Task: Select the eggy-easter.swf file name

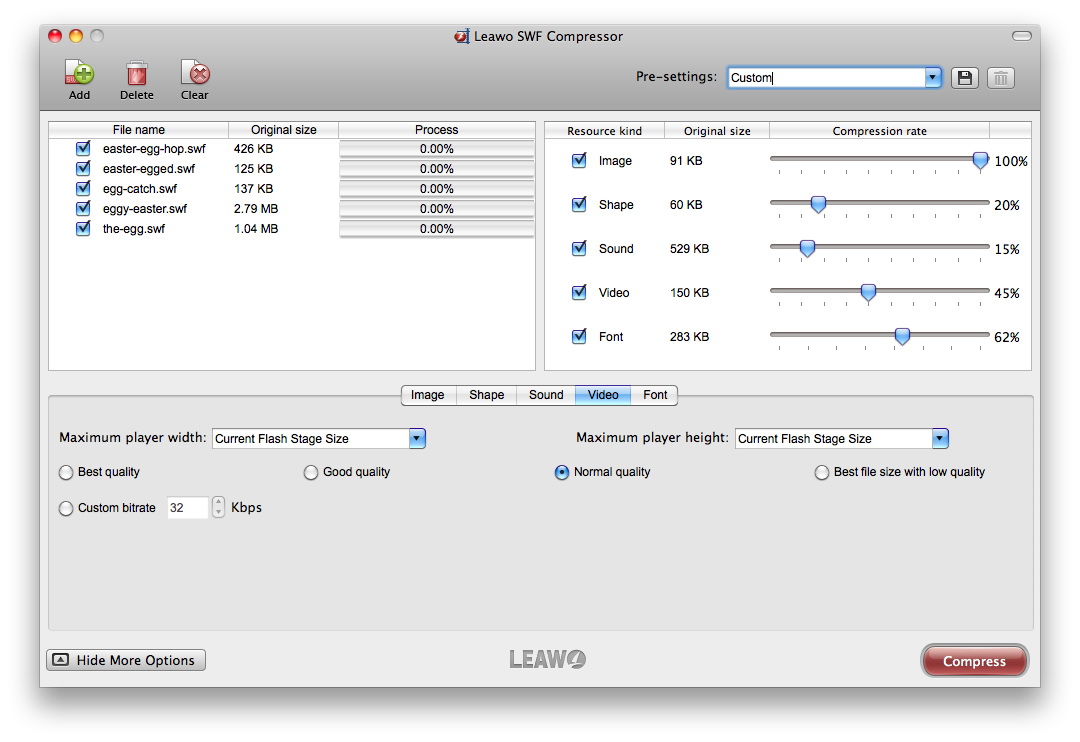Action: click(x=145, y=209)
